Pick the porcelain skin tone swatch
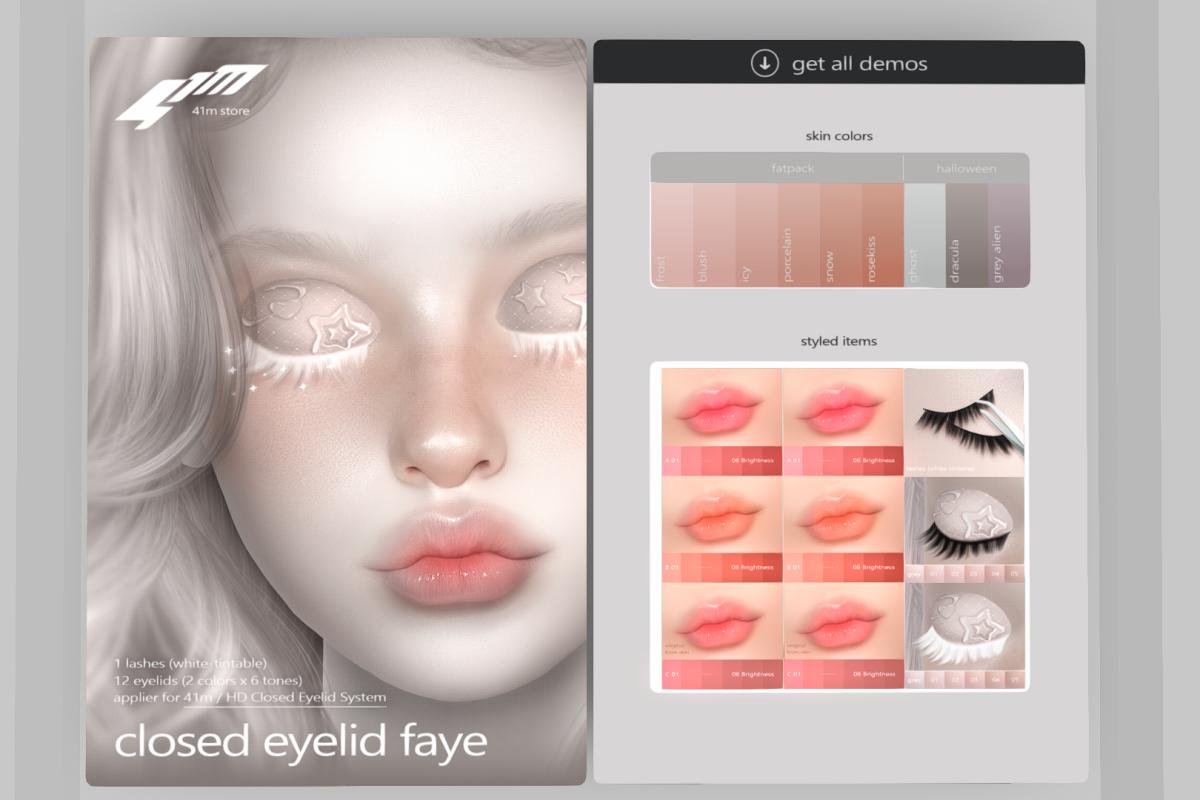The width and height of the screenshot is (1200, 800). point(798,236)
